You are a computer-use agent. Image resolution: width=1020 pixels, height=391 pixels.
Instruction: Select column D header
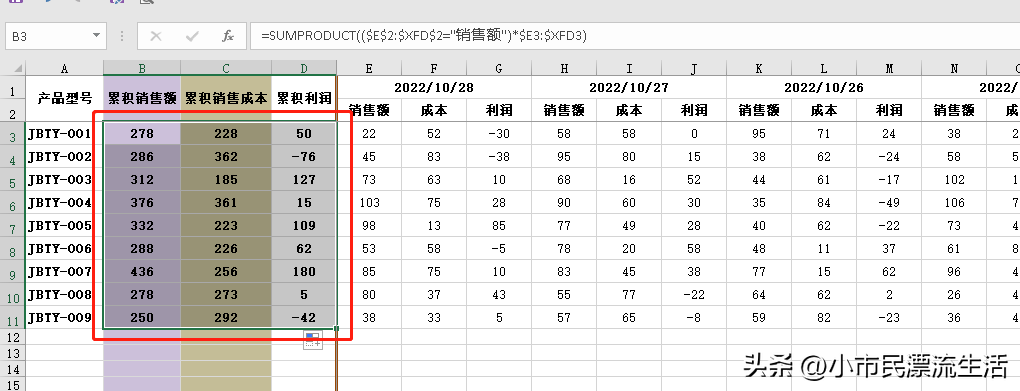304,68
